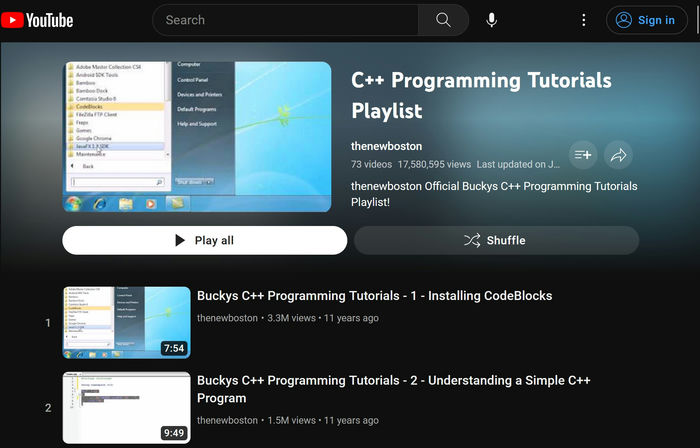Open Understanding a Simple C++ Program thumbnail
The image size is (700, 448).
[x=127, y=408]
